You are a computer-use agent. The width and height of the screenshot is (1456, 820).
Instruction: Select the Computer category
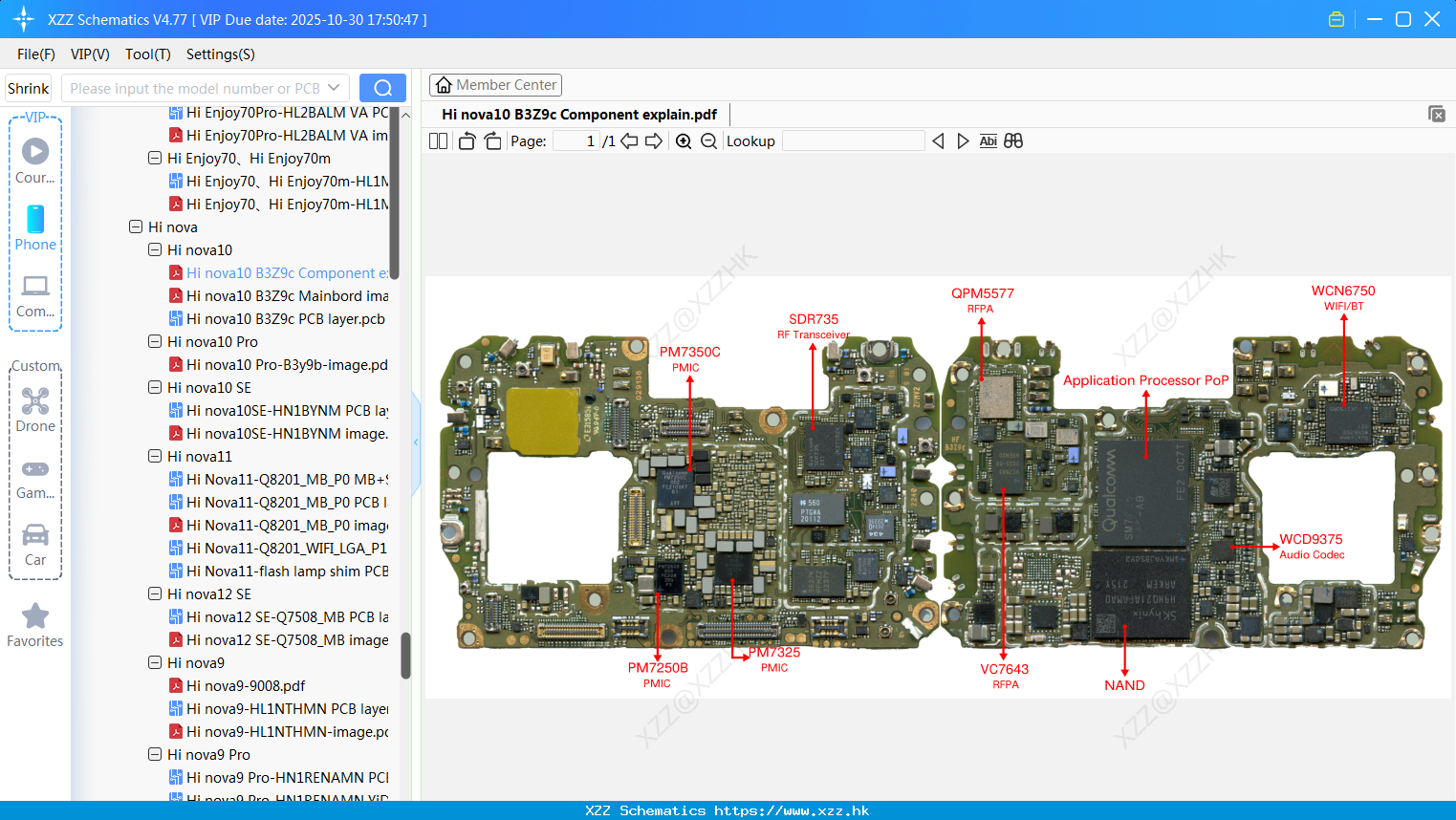click(x=35, y=296)
